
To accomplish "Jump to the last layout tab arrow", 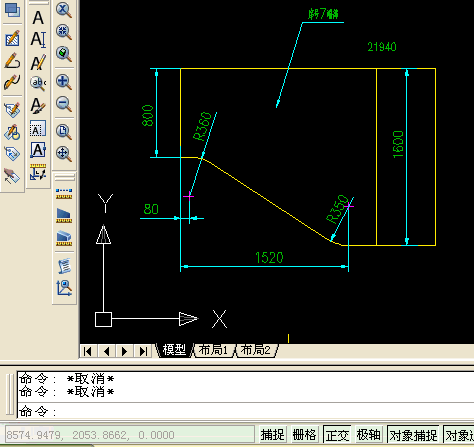I will [143, 351].
